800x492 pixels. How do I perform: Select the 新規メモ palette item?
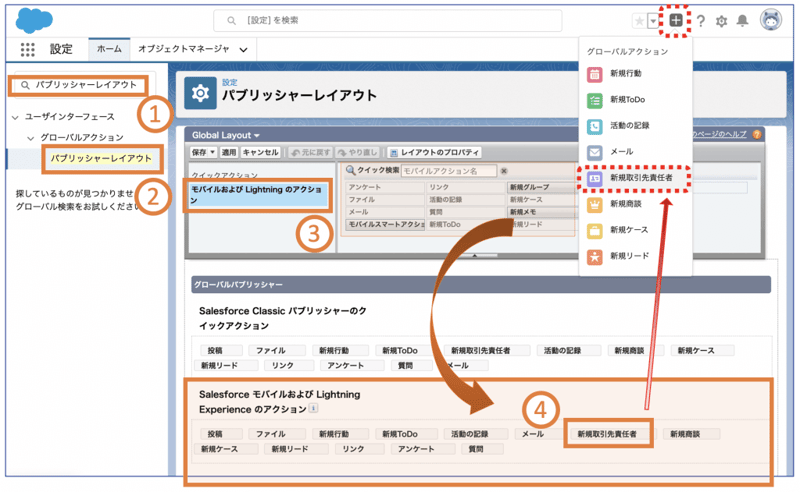pos(541,212)
